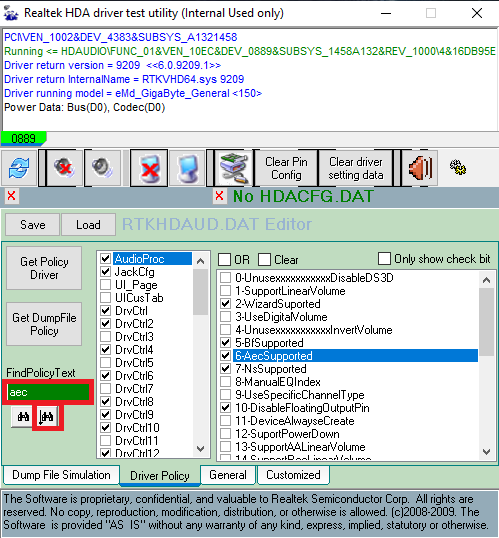Image resolution: width=499 pixels, height=538 pixels.
Task: Select 9-UseSpecificChannelType row
Action: (x=300, y=395)
